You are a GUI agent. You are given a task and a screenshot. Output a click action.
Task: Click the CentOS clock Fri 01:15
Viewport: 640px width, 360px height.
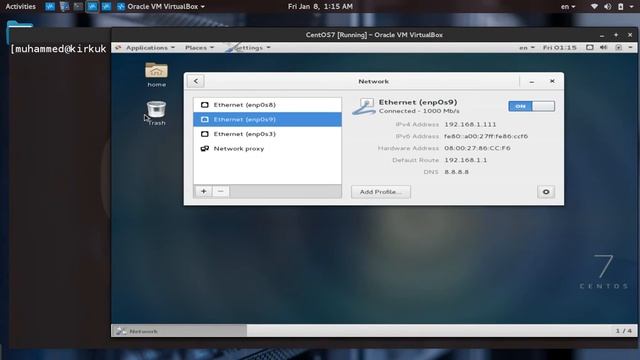[560, 48]
